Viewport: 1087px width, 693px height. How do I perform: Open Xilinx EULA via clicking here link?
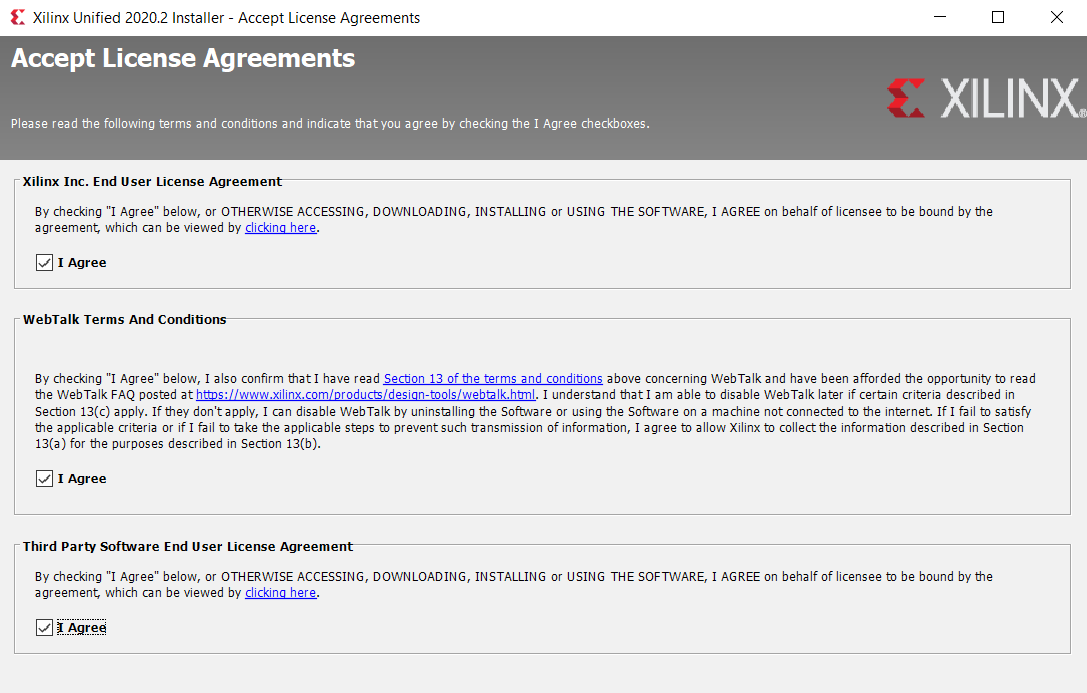(281, 228)
